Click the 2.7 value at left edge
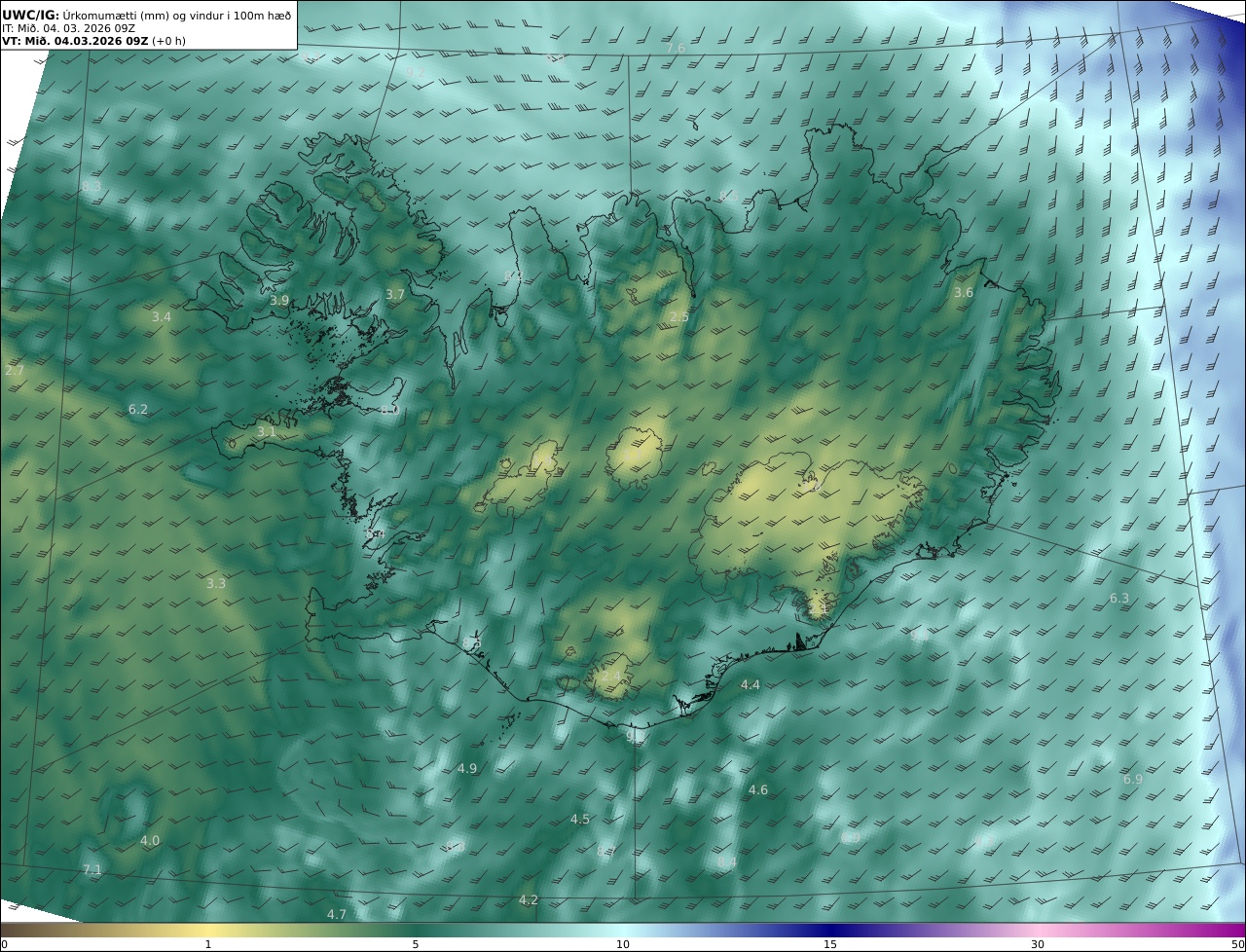This screenshot has height=952, width=1246. coord(15,371)
